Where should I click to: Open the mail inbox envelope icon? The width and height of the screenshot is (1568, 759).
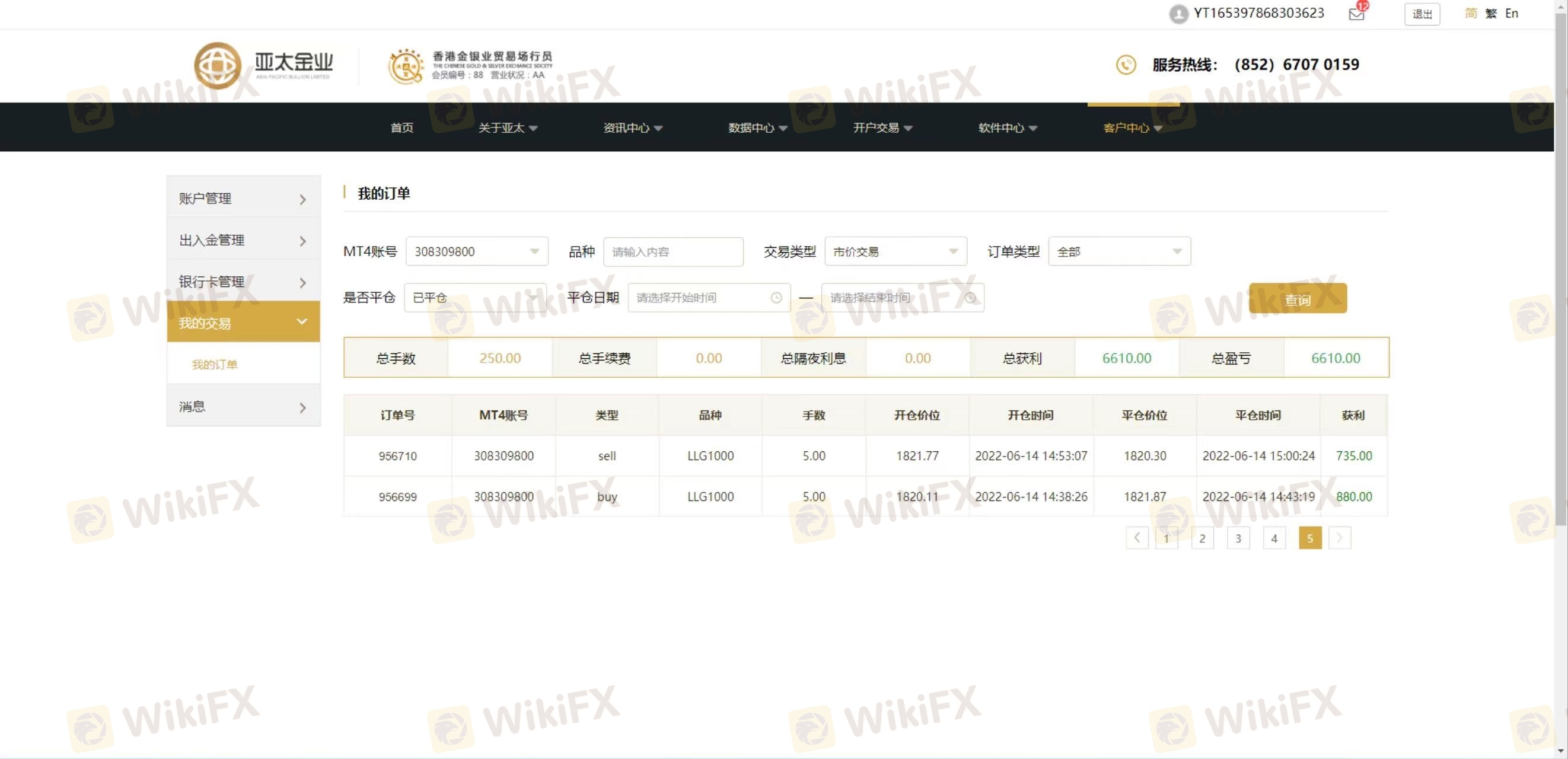click(x=1356, y=14)
